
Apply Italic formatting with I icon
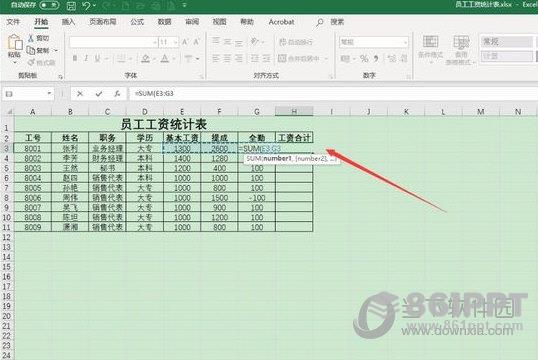86,59
